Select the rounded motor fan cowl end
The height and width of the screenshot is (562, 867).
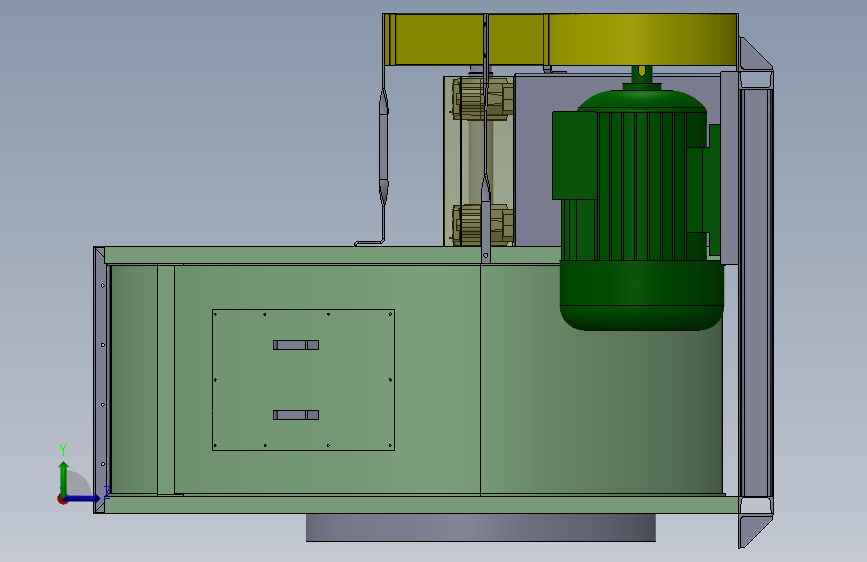click(641, 296)
